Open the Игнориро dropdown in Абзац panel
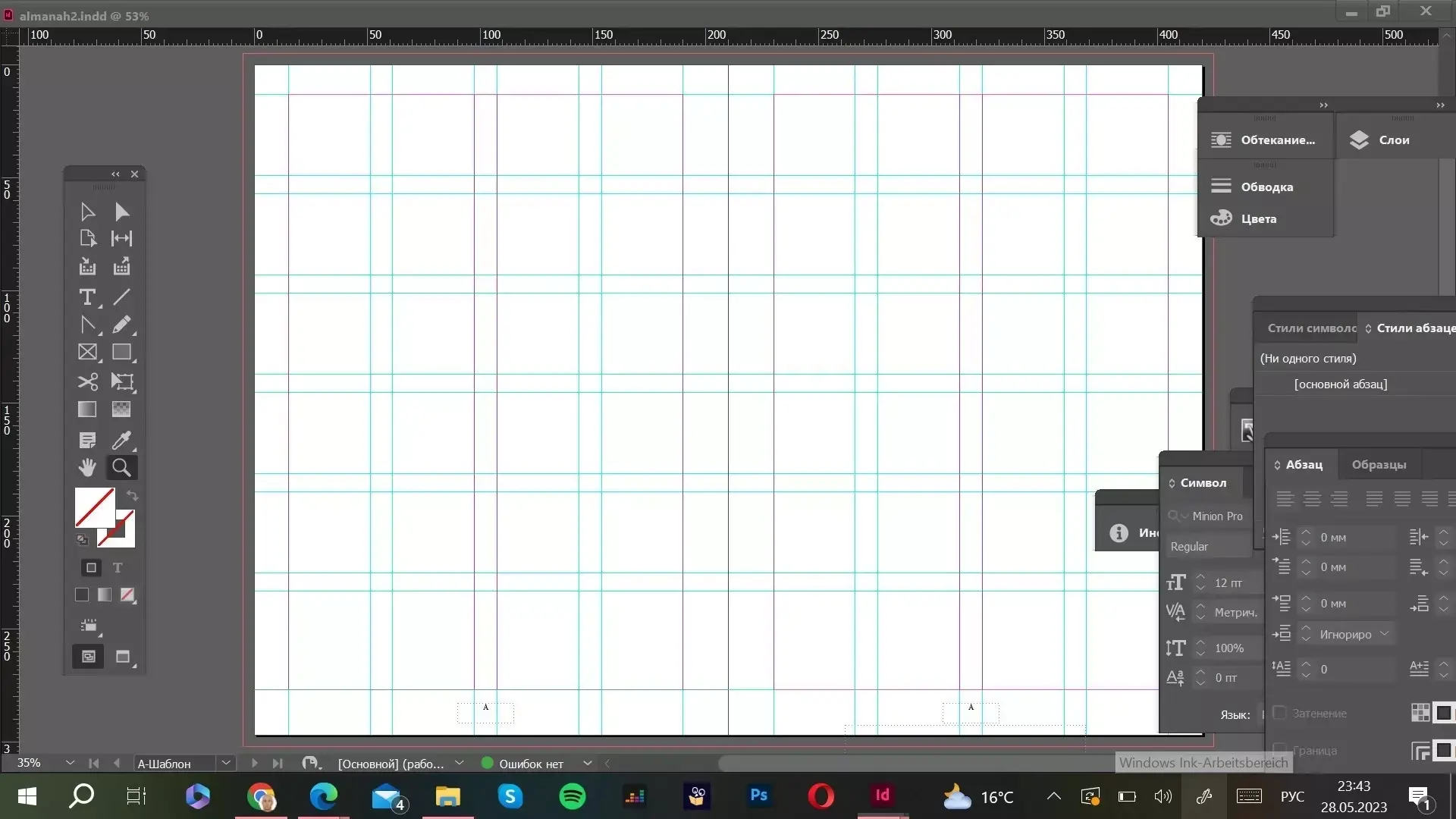The height and width of the screenshot is (819, 1456). click(x=1384, y=634)
